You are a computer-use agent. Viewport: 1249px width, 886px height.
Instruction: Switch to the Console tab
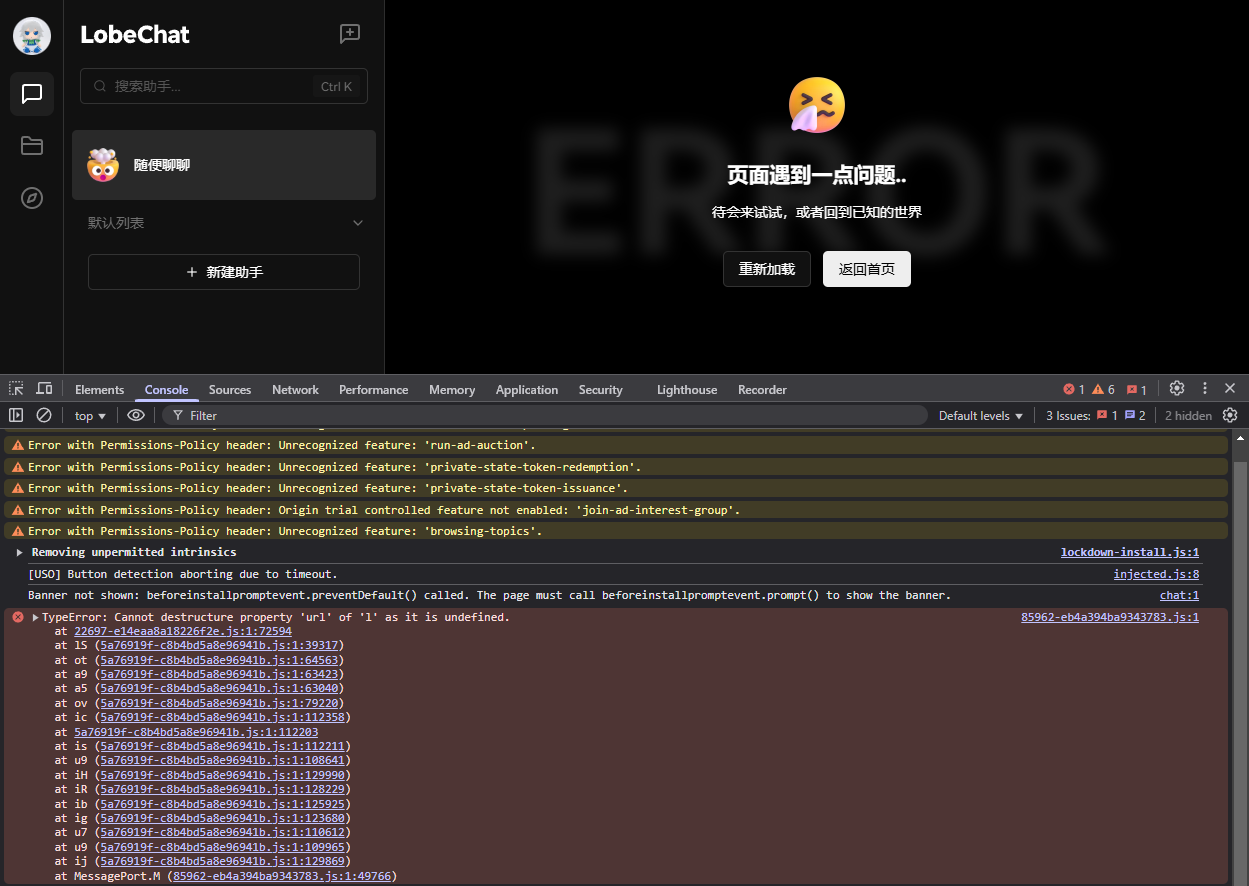pyautogui.click(x=166, y=390)
